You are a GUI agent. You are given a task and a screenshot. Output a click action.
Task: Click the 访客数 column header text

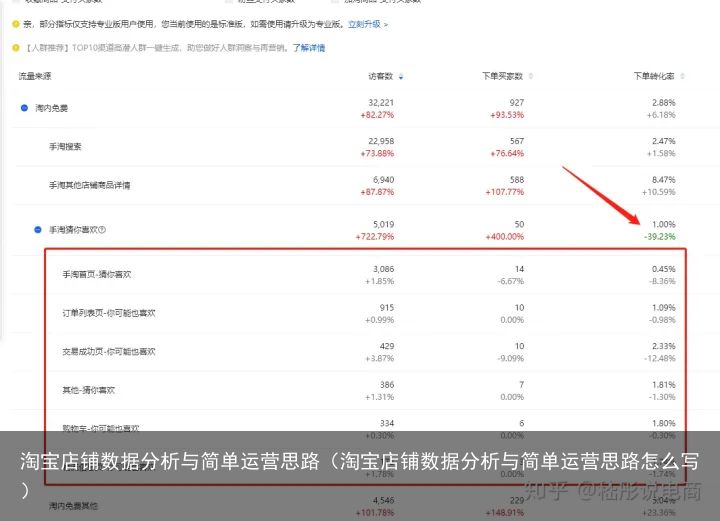coord(381,76)
